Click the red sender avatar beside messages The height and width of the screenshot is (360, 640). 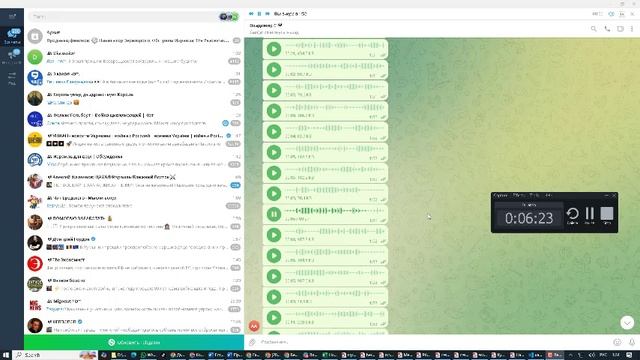click(254, 326)
